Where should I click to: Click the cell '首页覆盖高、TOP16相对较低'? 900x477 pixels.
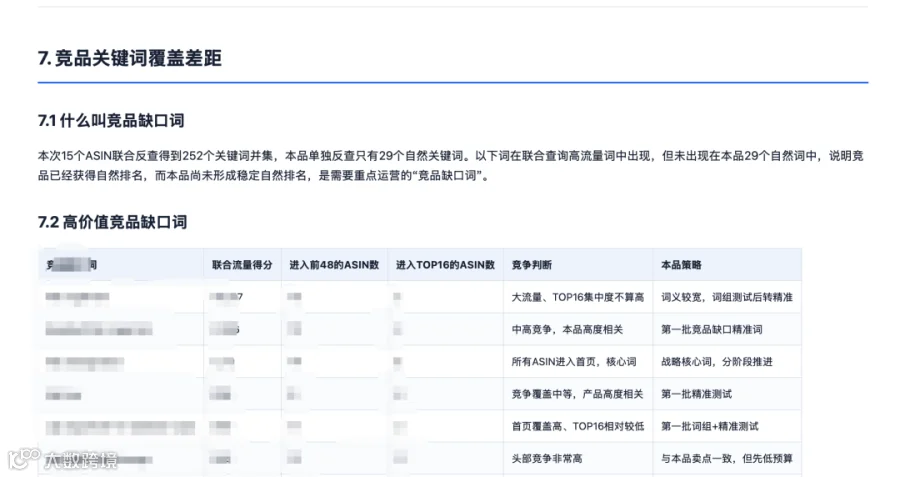pyautogui.click(x=578, y=426)
